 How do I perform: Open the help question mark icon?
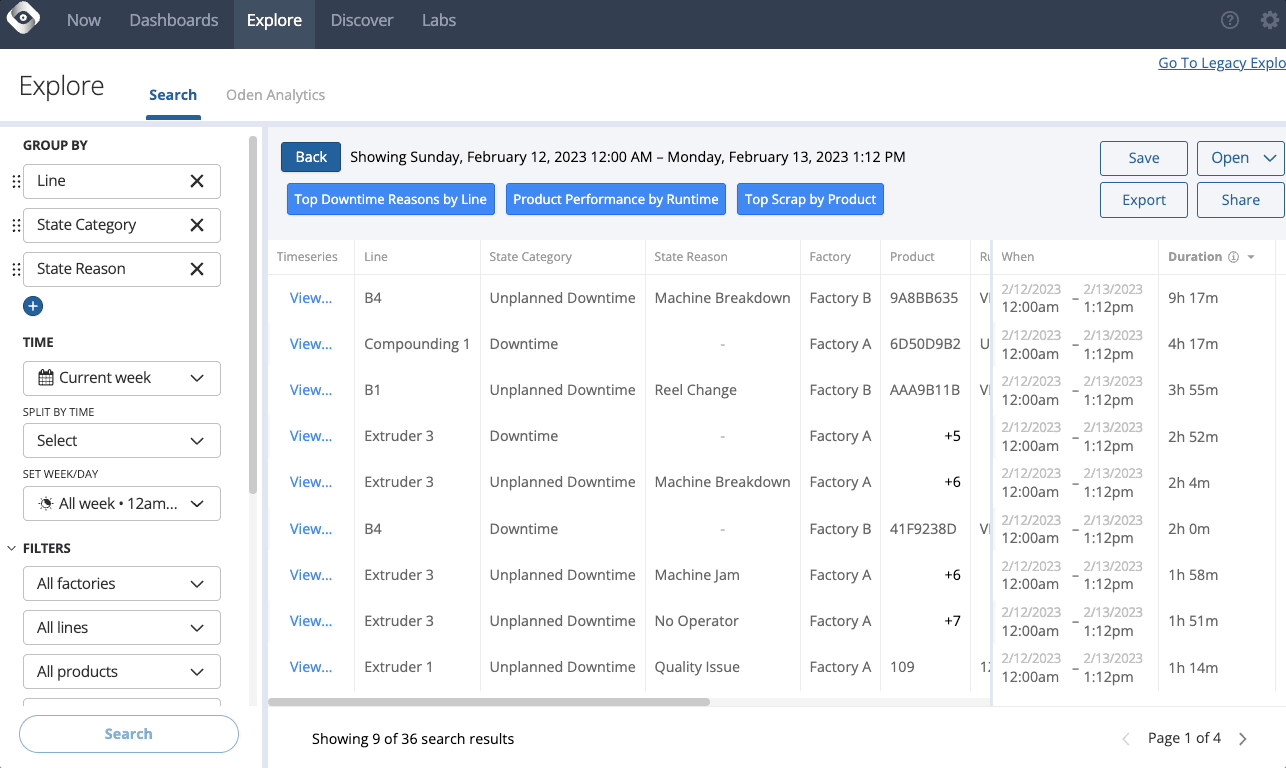(x=1230, y=21)
